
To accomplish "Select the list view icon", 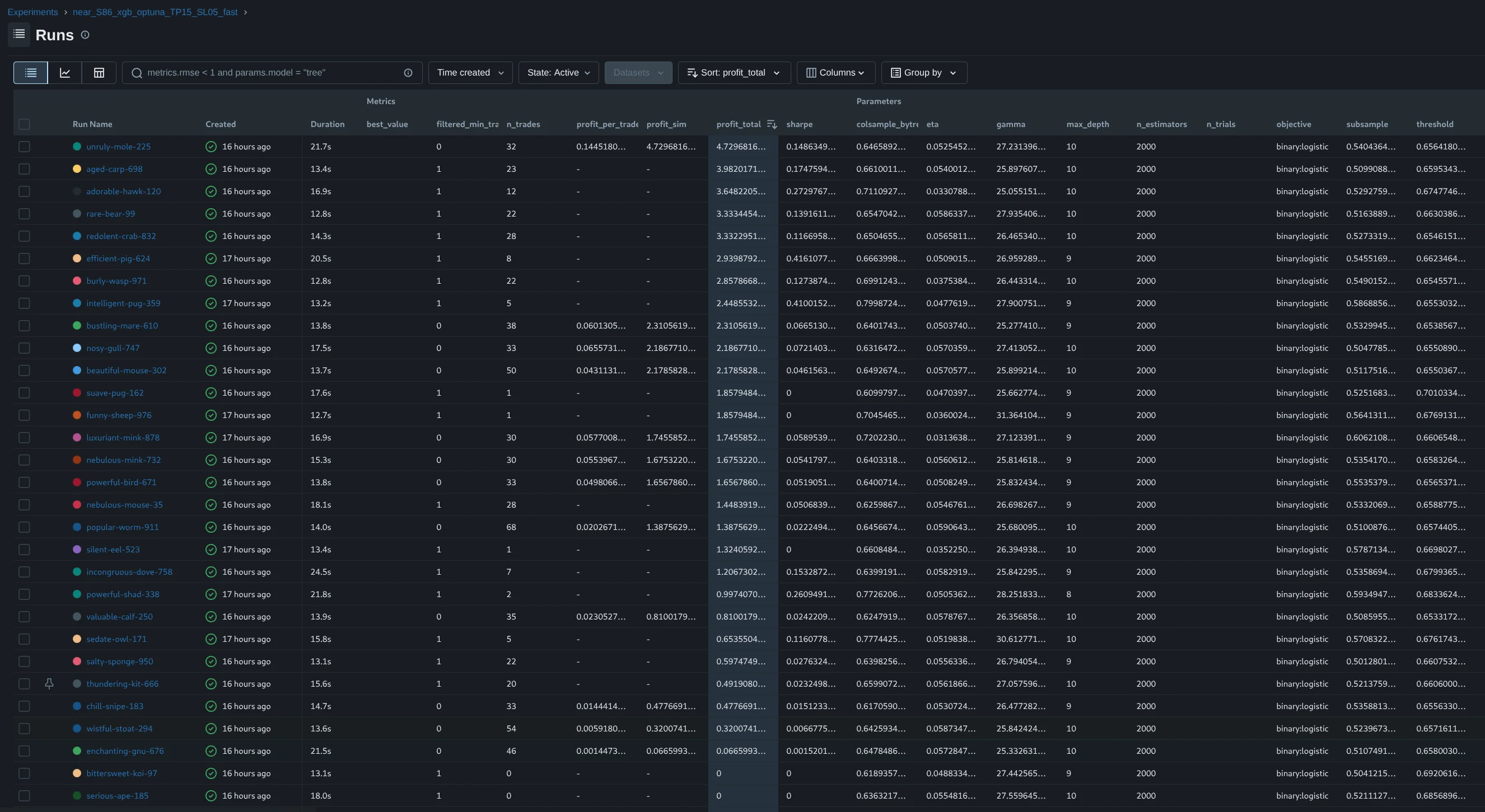I will [31, 73].
